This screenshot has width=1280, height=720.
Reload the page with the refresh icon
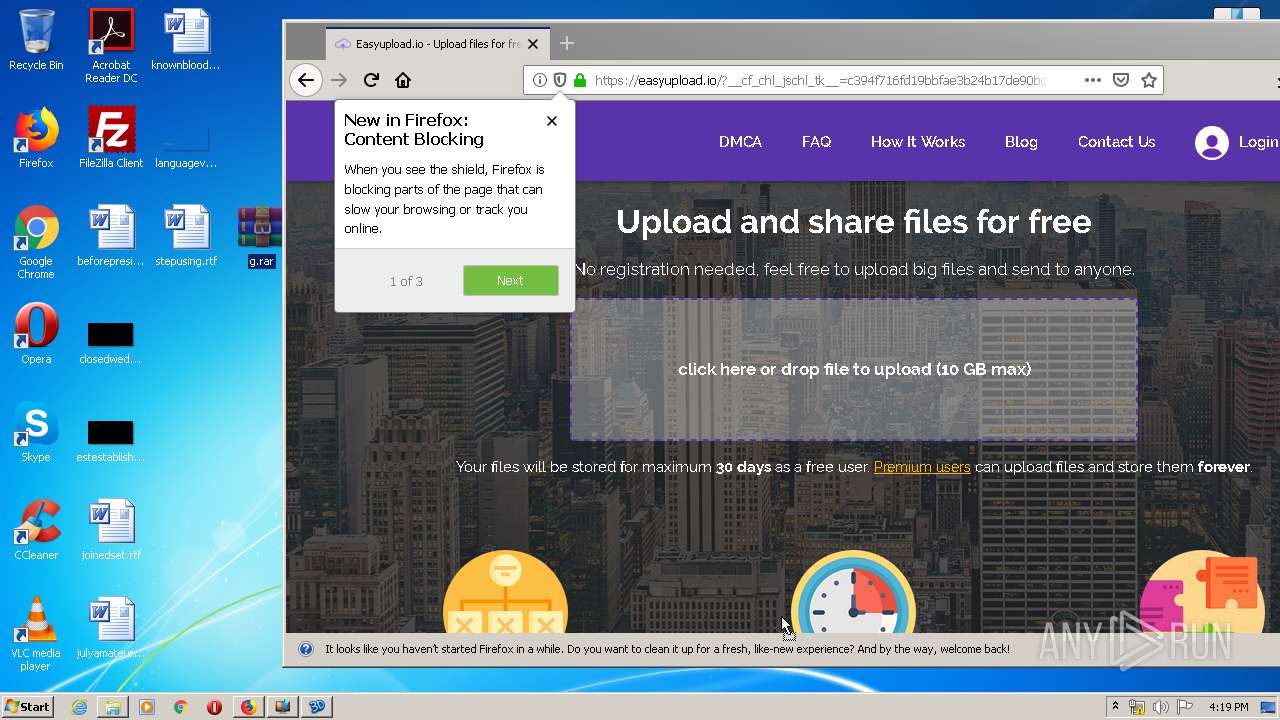tap(371, 80)
